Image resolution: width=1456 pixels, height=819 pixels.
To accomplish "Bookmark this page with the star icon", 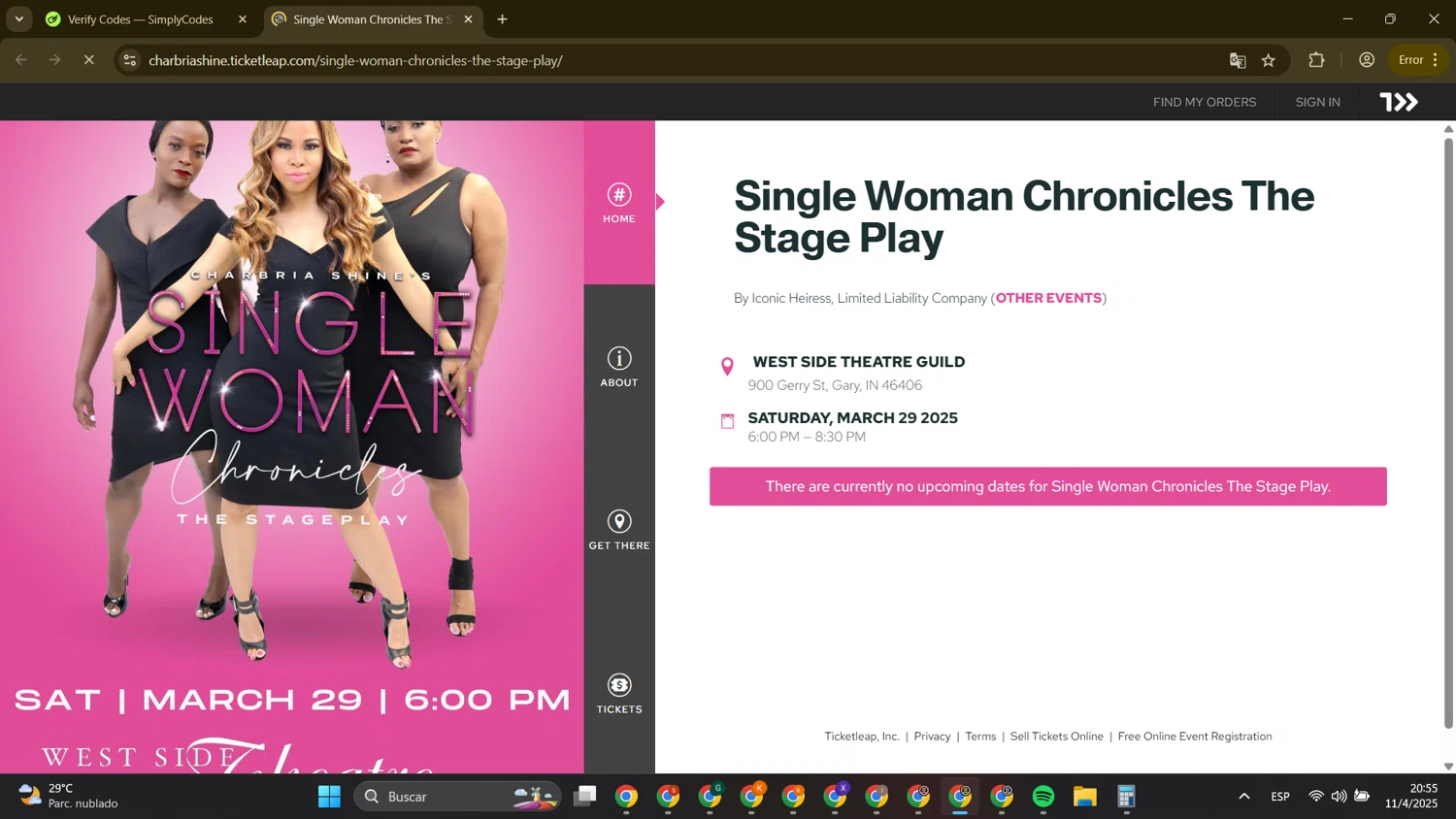I will pyautogui.click(x=1269, y=60).
